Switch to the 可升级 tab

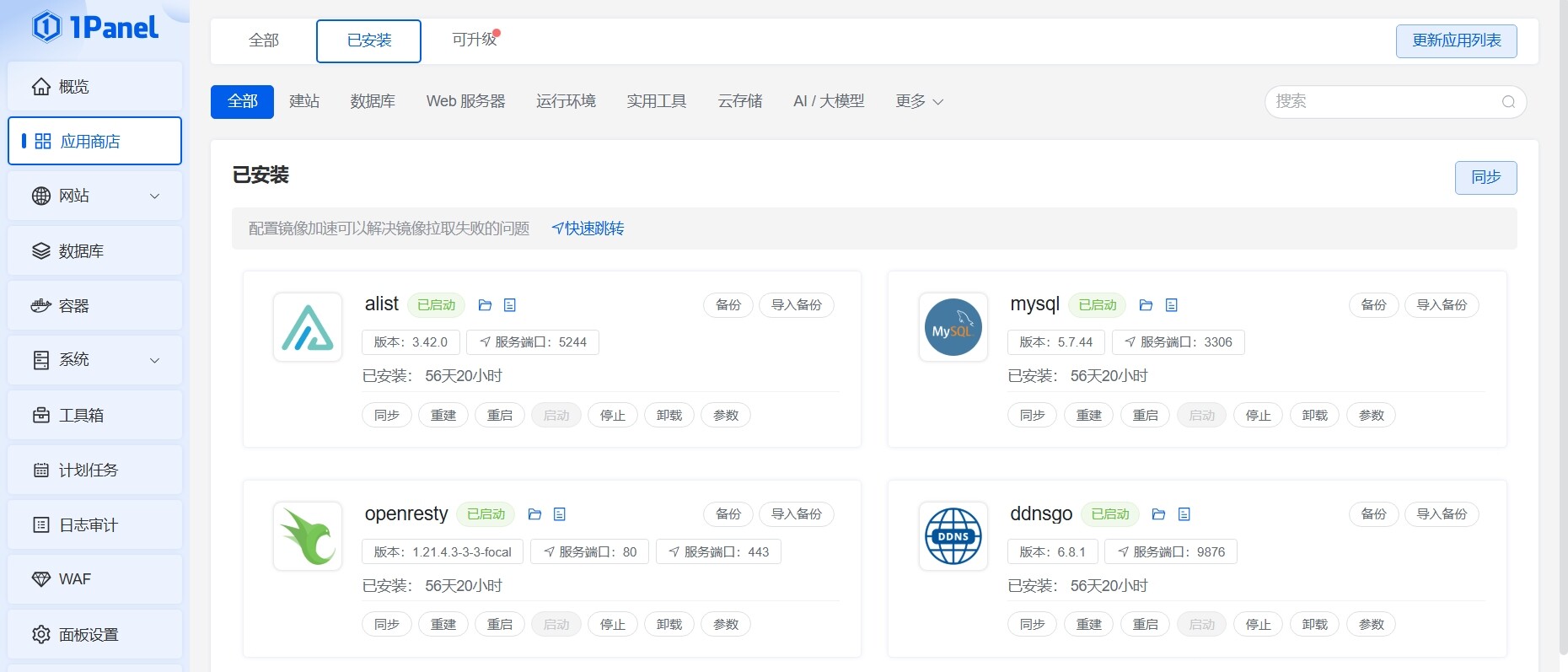pos(475,40)
